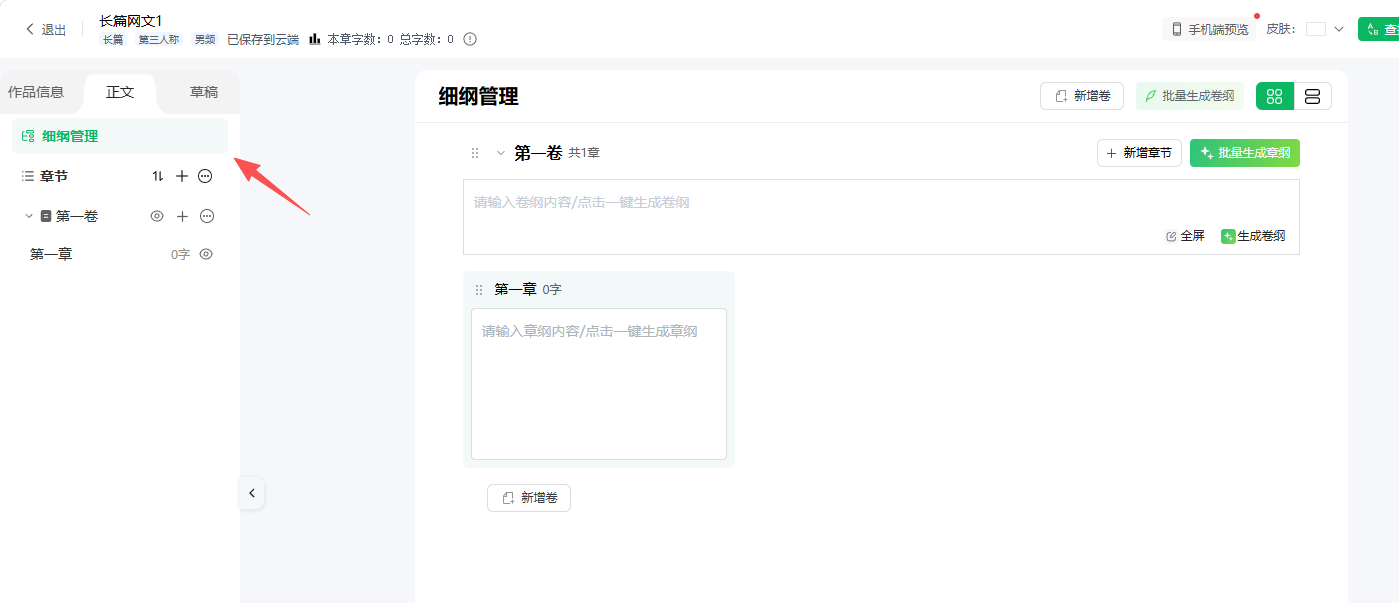Click the 退出 back arrow button
The image size is (1399, 603).
pos(45,30)
